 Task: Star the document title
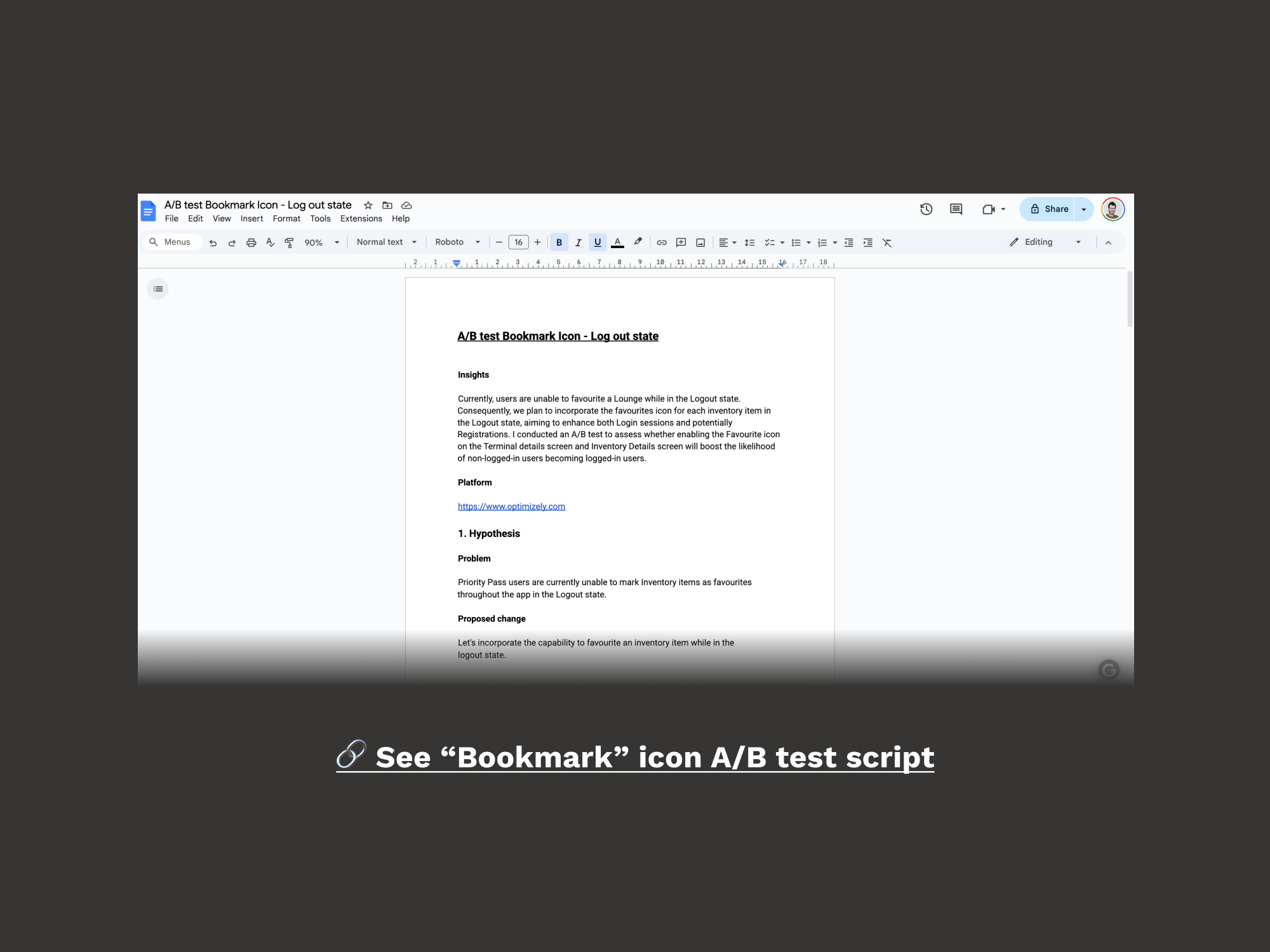tap(368, 205)
